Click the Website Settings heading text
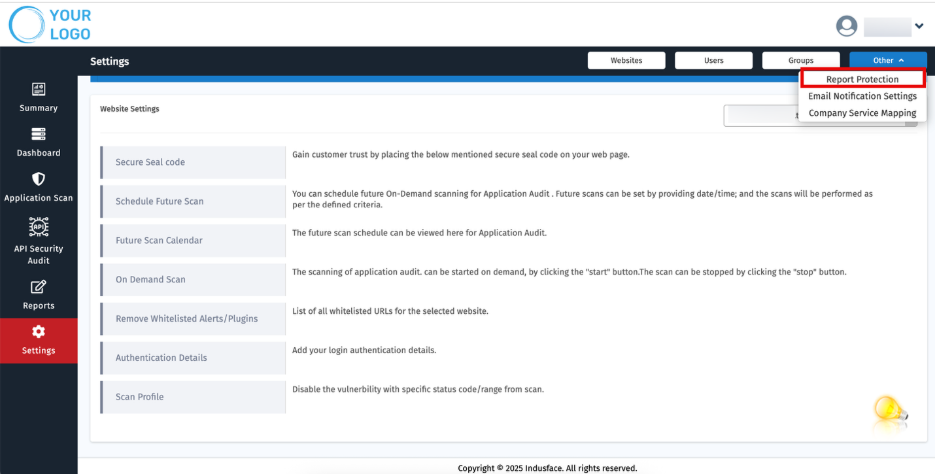 pyautogui.click(x=130, y=109)
